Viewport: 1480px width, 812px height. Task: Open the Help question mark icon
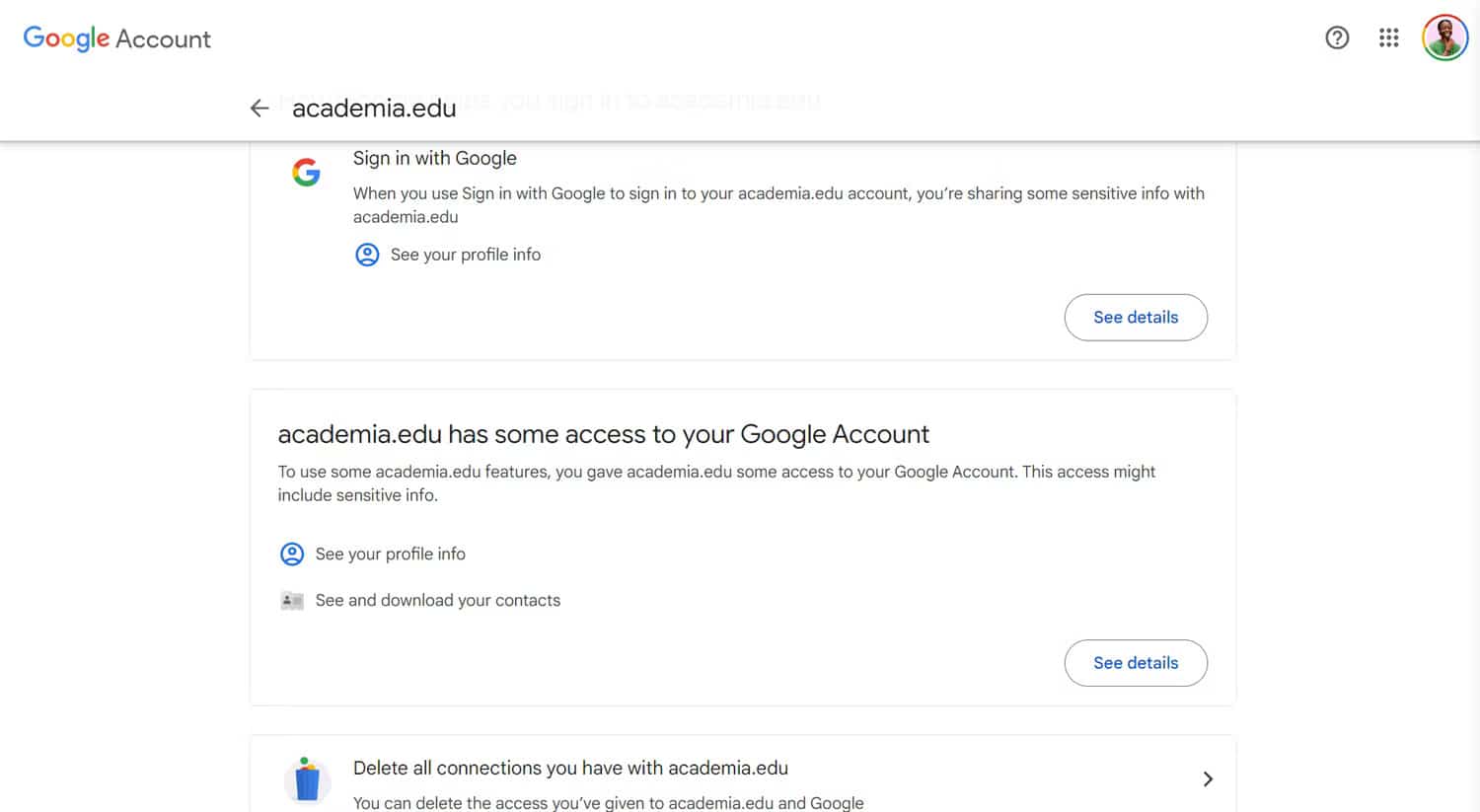1337,38
